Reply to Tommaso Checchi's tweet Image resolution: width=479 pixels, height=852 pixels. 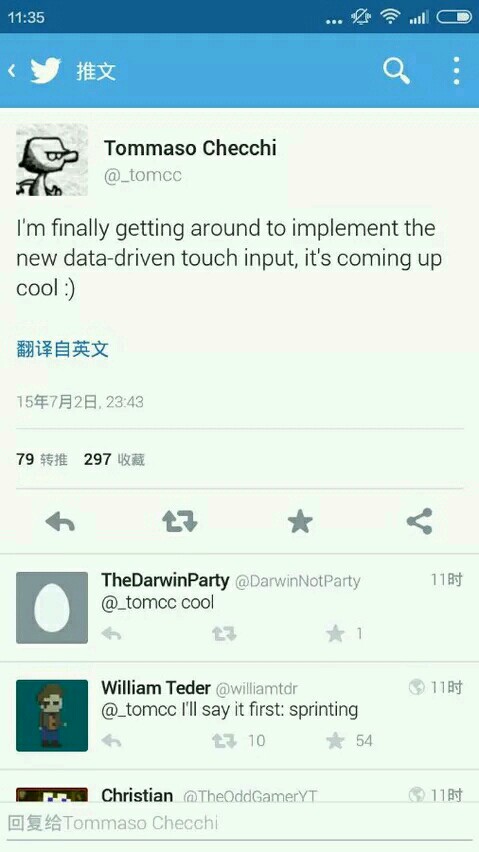click(x=60, y=522)
